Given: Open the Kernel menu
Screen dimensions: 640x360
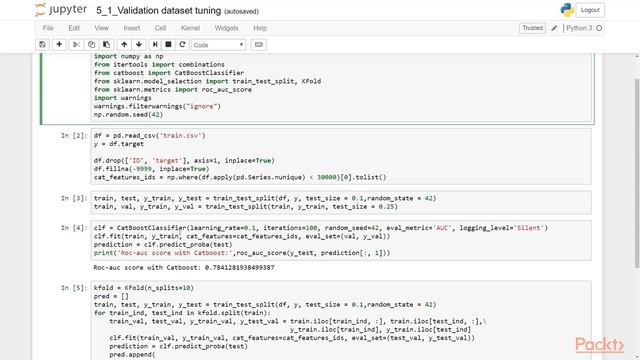Looking at the screenshot, I should (190, 28).
